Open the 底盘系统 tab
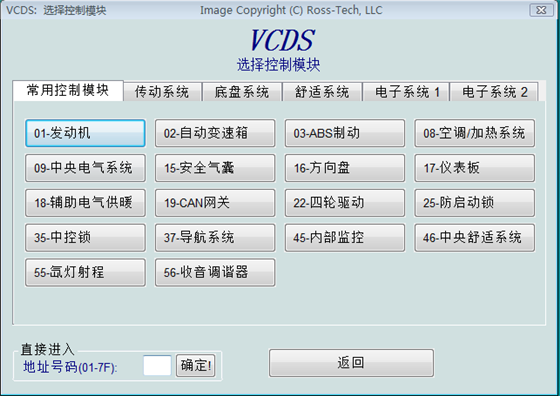 pos(242,92)
